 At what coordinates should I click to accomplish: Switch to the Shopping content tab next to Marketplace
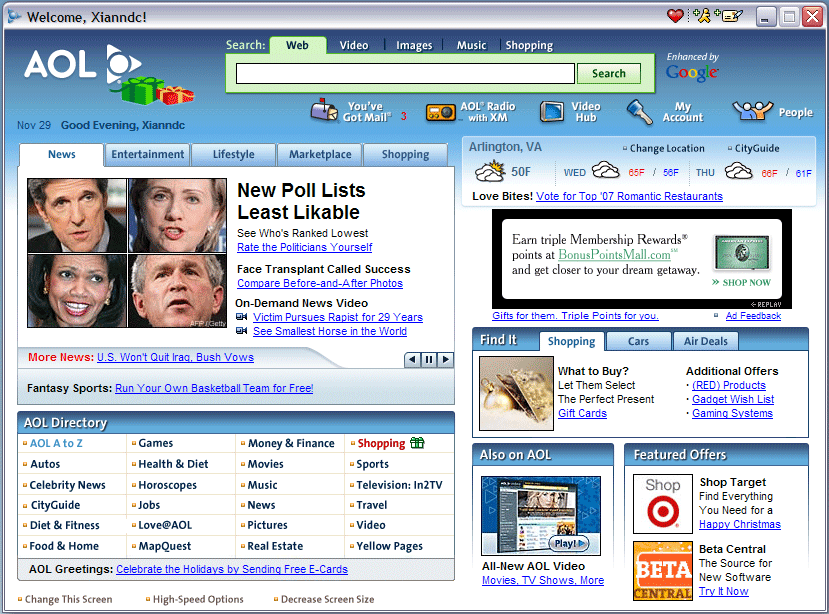[x=406, y=154]
